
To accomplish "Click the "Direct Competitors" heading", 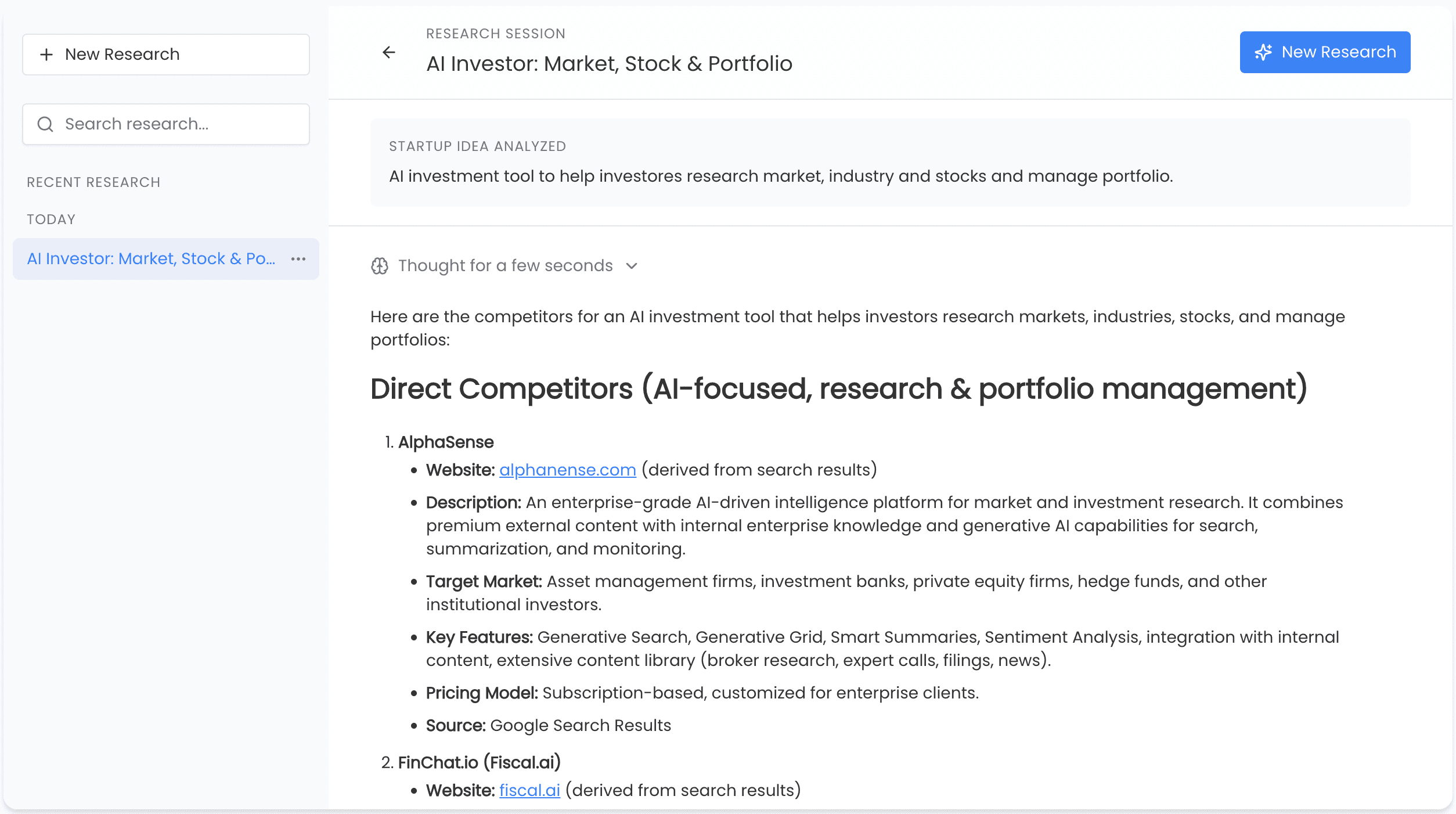I will point(838,389).
